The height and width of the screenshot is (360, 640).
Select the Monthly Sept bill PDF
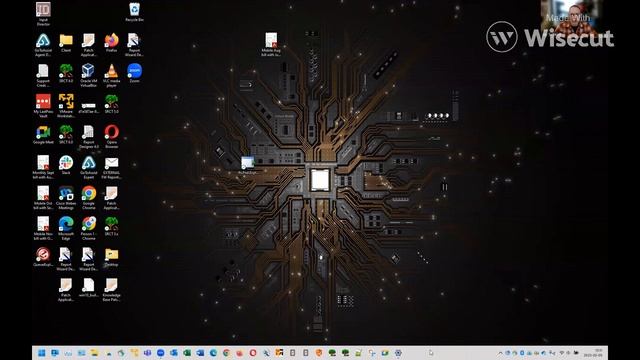[43, 167]
